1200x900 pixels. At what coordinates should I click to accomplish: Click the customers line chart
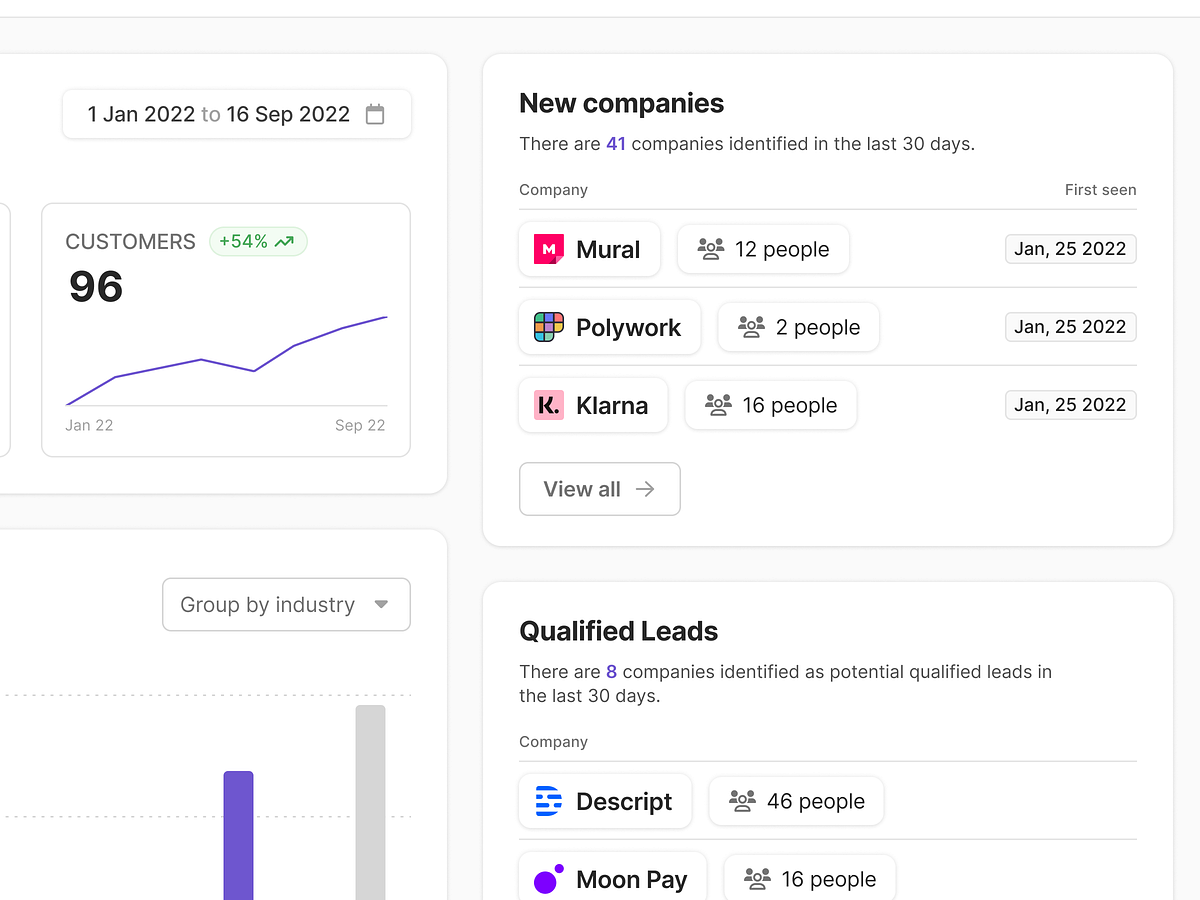pyautogui.click(x=227, y=361)
